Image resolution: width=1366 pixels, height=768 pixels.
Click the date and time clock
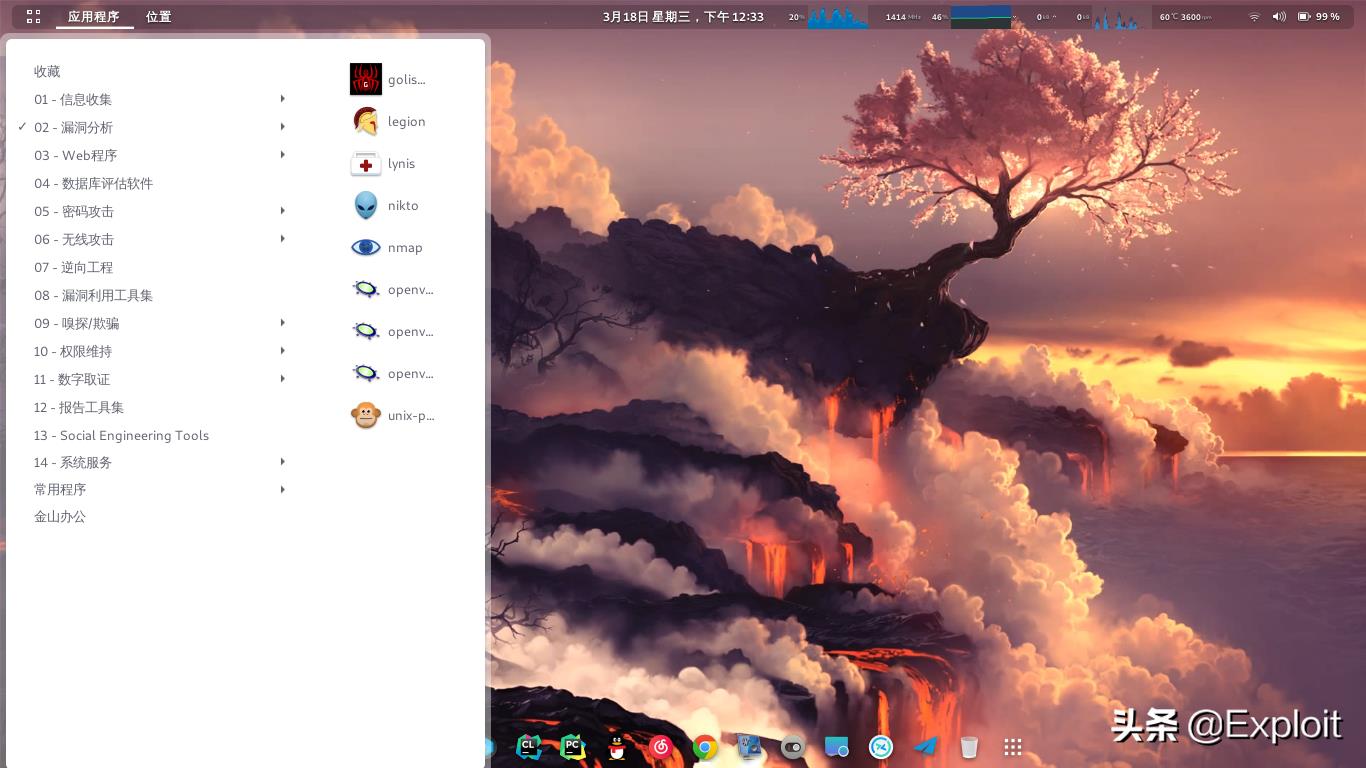[683, 16]
